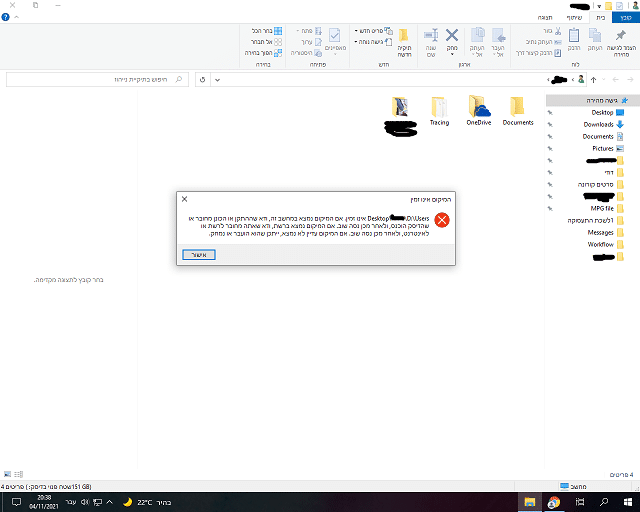Screen dimensions: 640x512
Task: Click the Paste (הדבק) clipboard icon
Action: coord(574,36)
